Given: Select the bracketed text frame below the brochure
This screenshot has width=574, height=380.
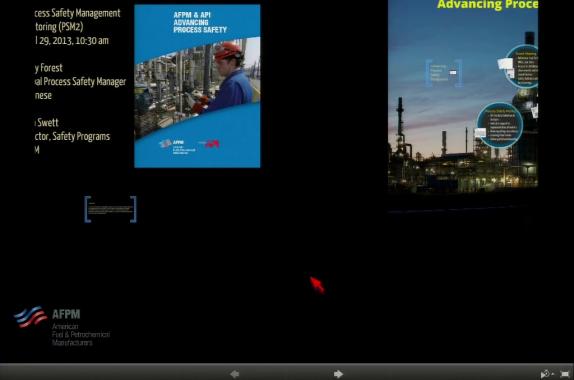Looking at the screenshot, I should click(111, 209).
